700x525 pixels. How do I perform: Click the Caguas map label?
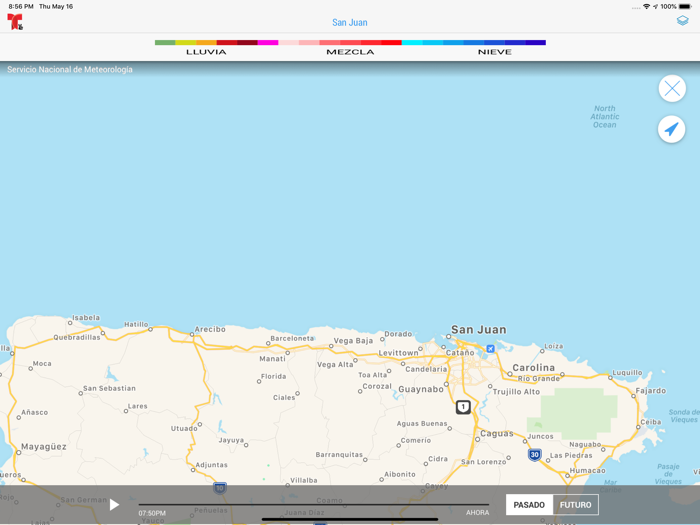pos(497,433)
